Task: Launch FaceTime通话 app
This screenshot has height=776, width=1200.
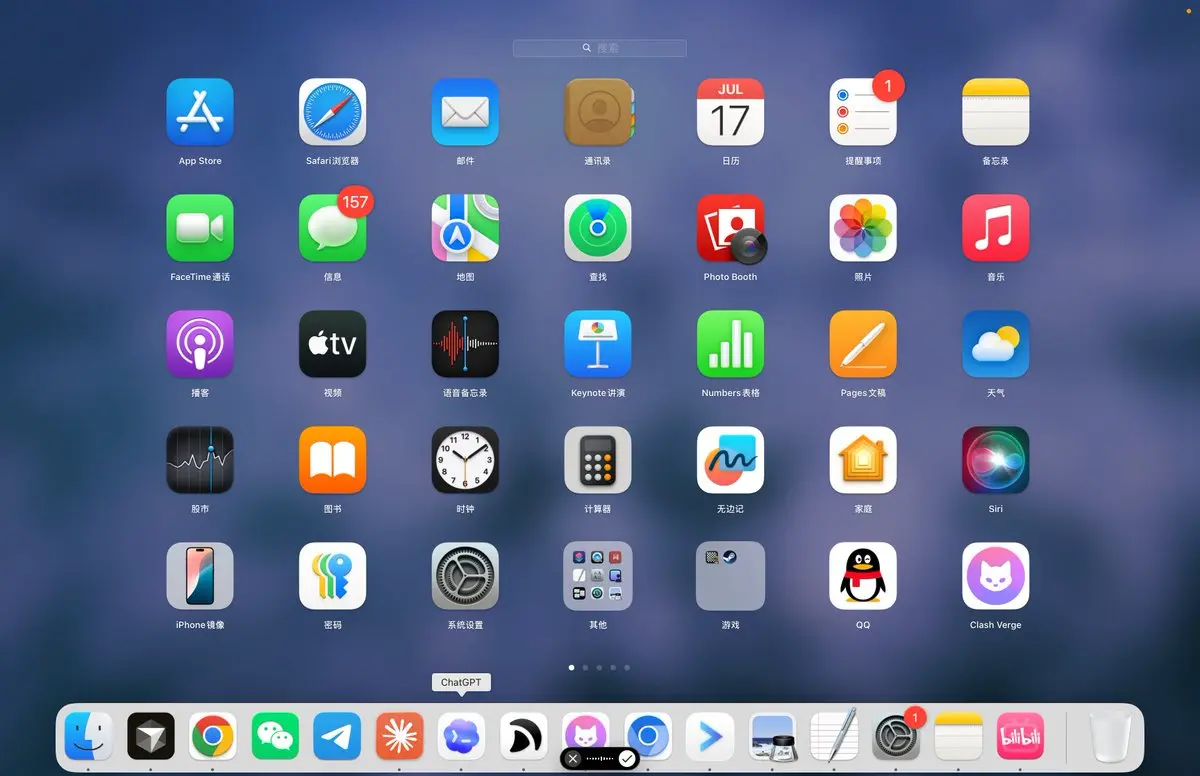Action: pos(200,228)
